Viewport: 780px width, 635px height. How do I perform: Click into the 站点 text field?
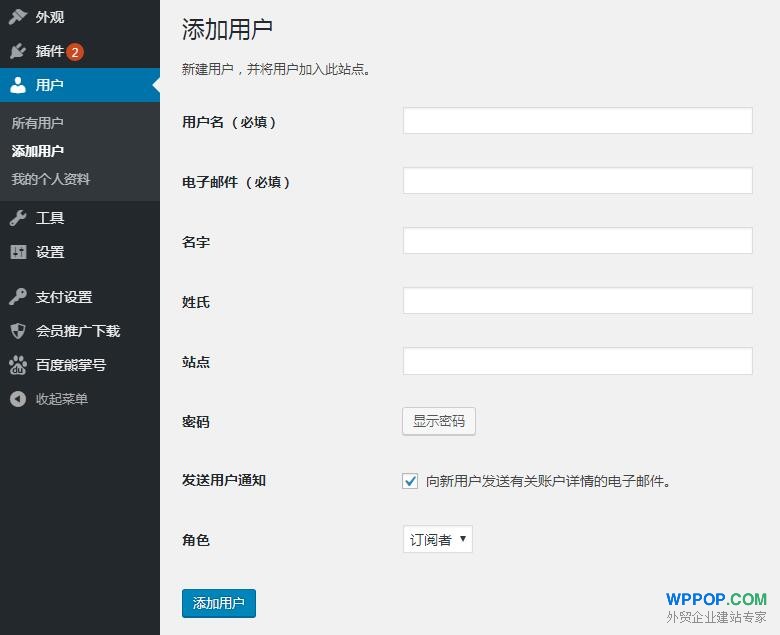[577, 361]
